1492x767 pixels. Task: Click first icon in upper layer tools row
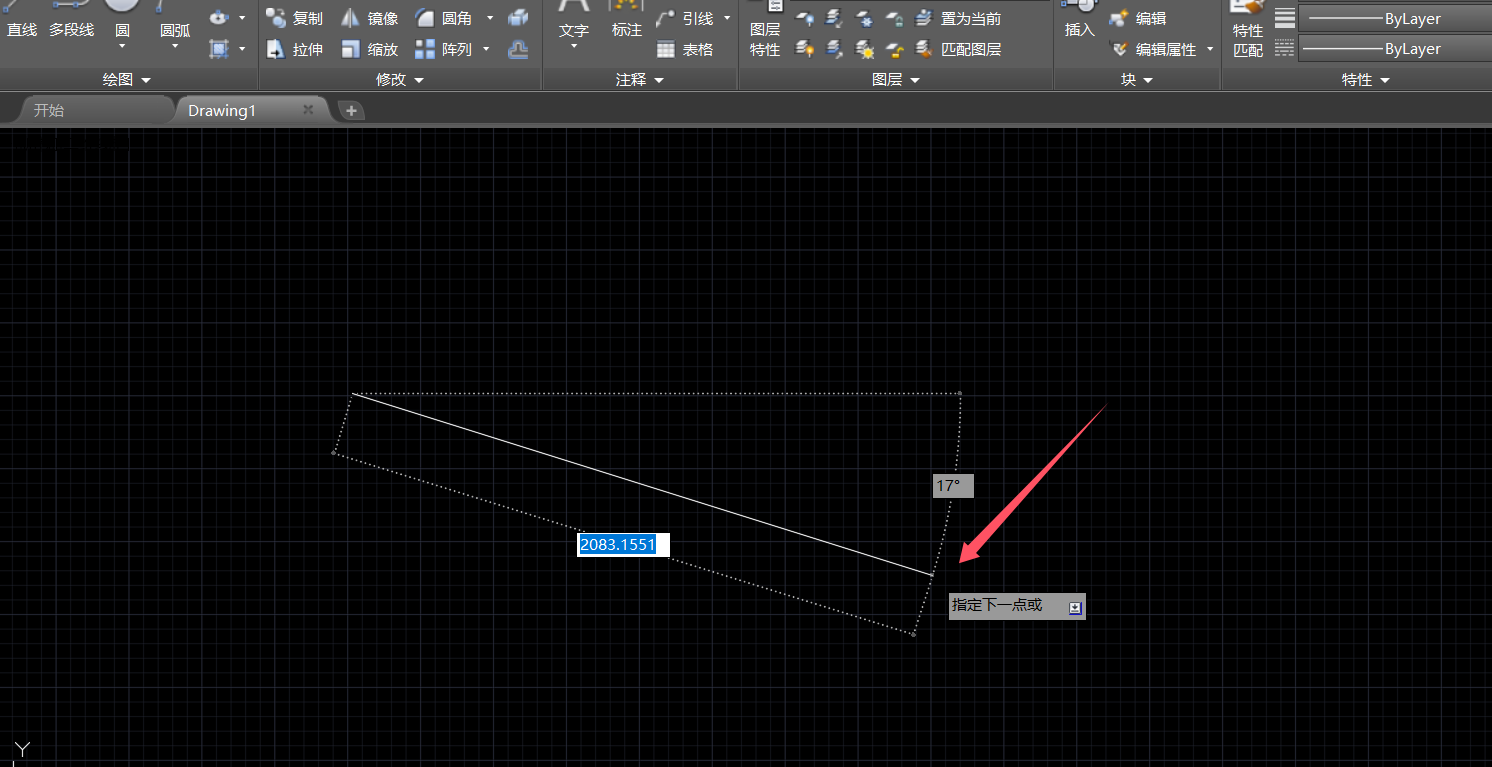805,18
